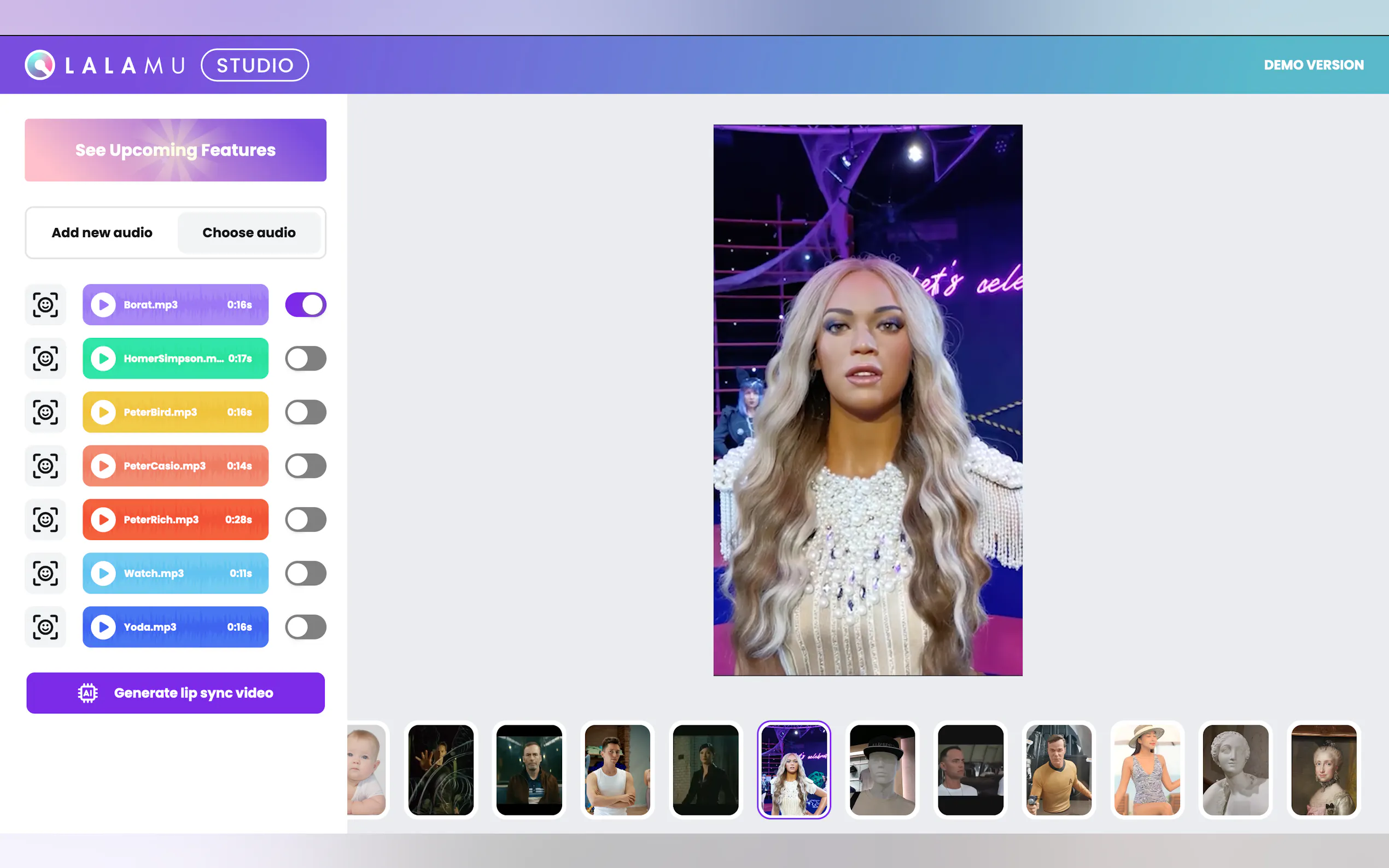The height and width of the screenshot is (868, 1389).
Task: Open See Upcoming Features banner
Action: point(176,150)
